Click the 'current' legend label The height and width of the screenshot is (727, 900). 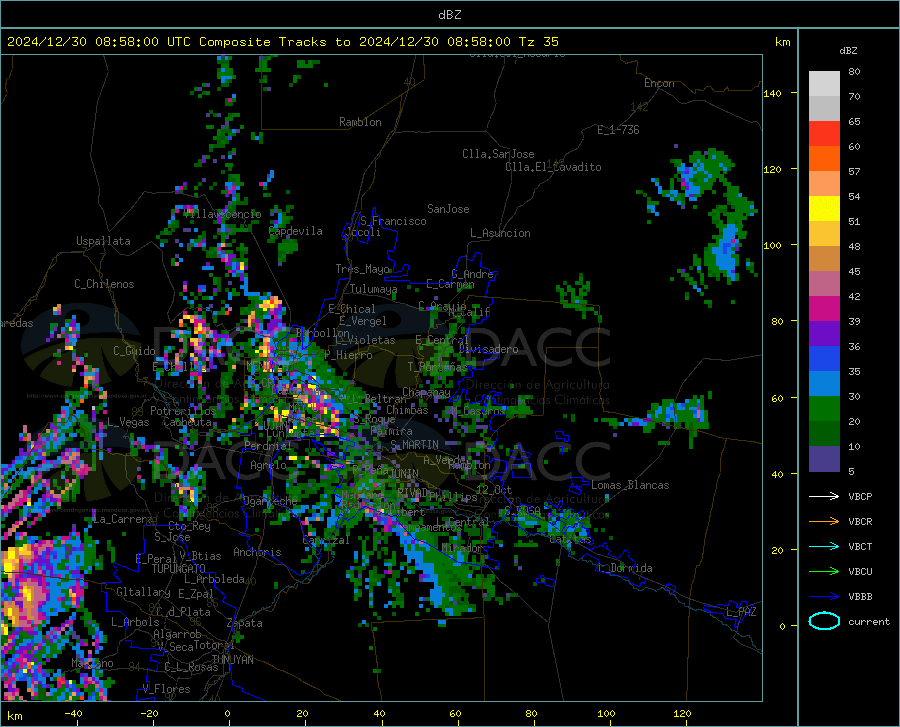point(869,621)
